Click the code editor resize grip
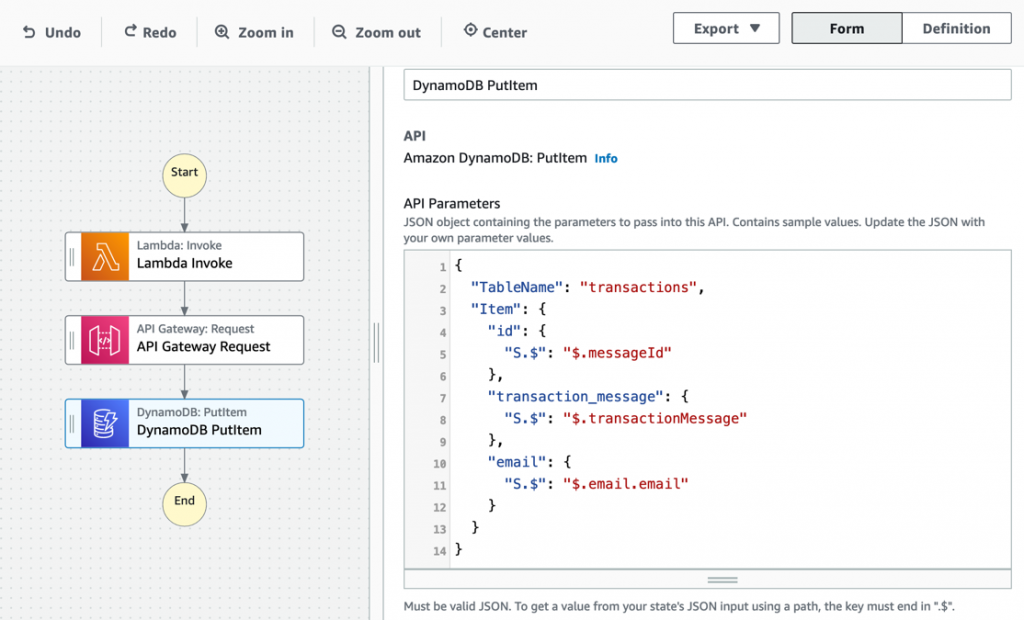 722,579
